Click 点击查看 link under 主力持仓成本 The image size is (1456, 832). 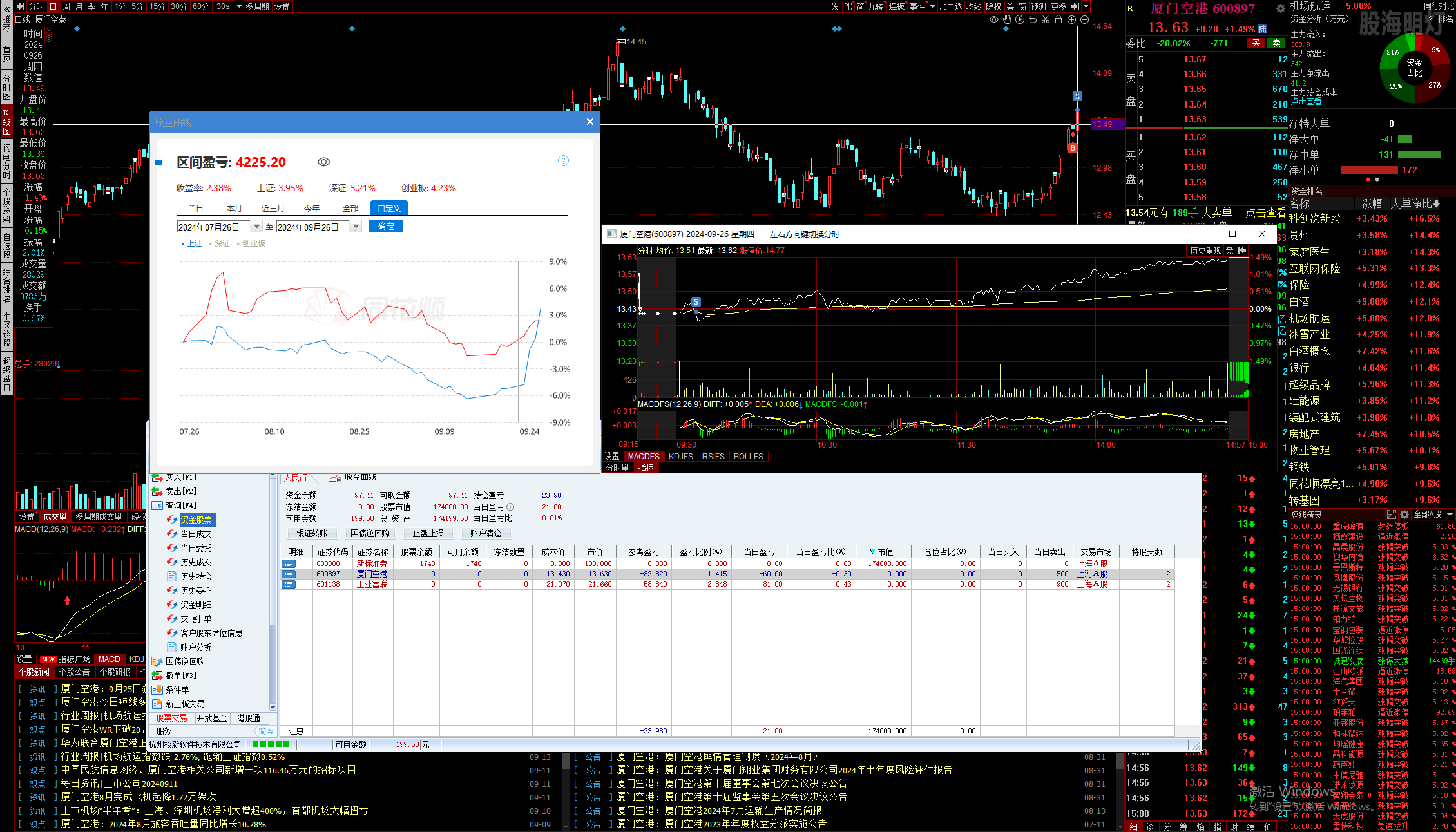pyautogui.click(x=1306, y=102)
